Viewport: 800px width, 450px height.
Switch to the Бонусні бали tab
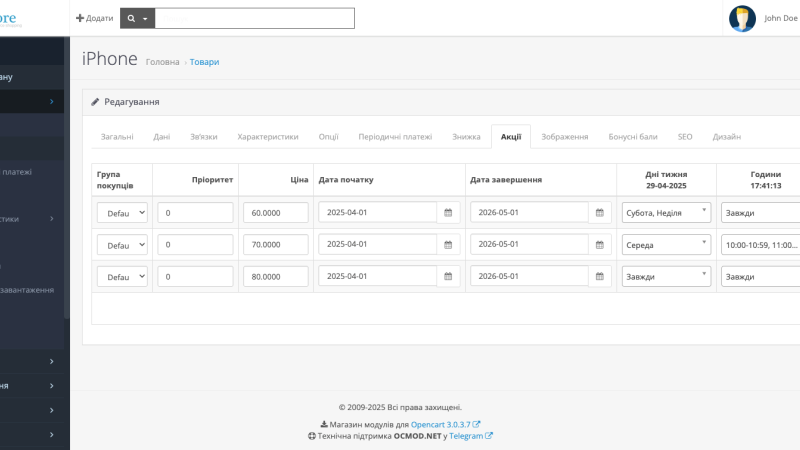[x=633, y=137]
